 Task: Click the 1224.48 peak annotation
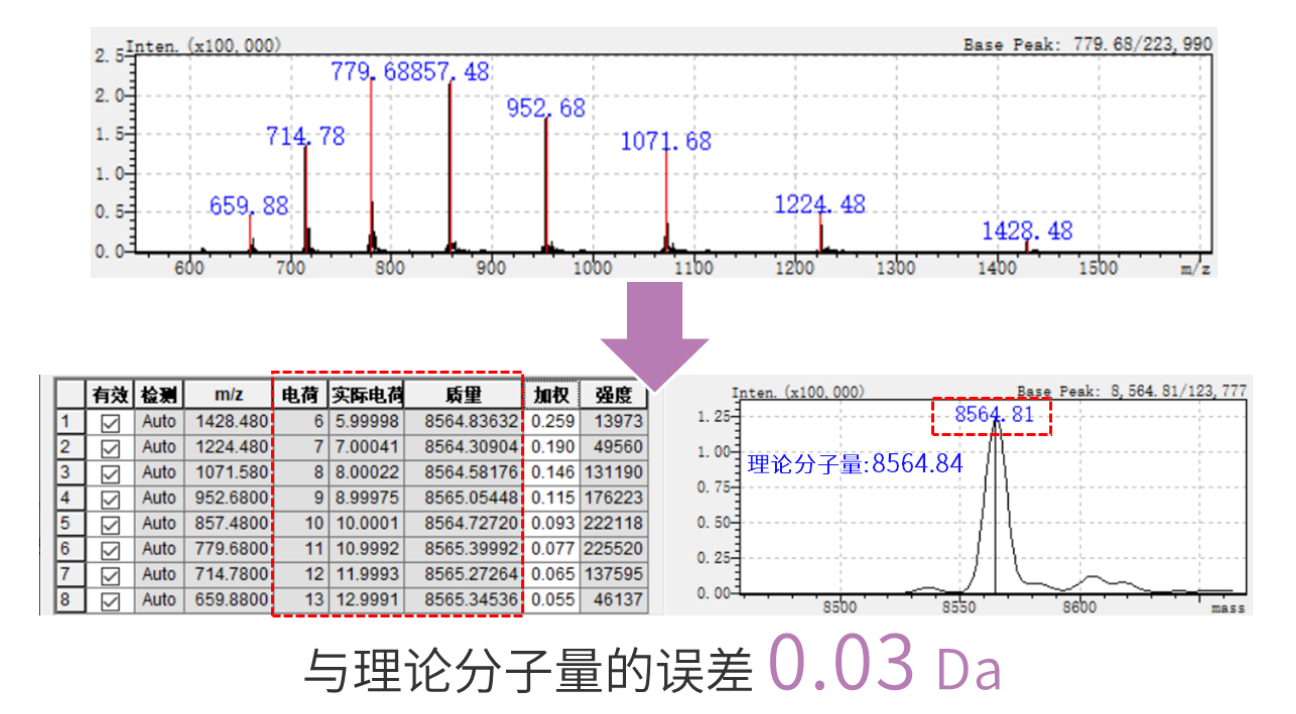coord(820,204)
